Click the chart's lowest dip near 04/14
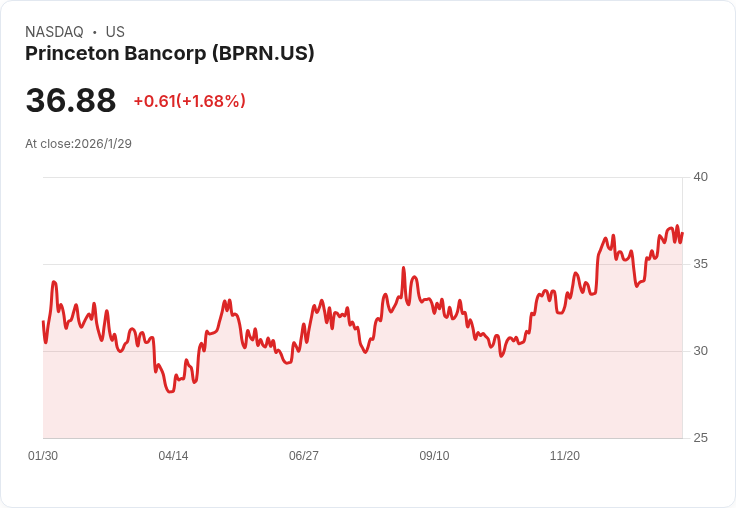Image resolution: width=736 pixels, height=508 pixels. point(171,391)
